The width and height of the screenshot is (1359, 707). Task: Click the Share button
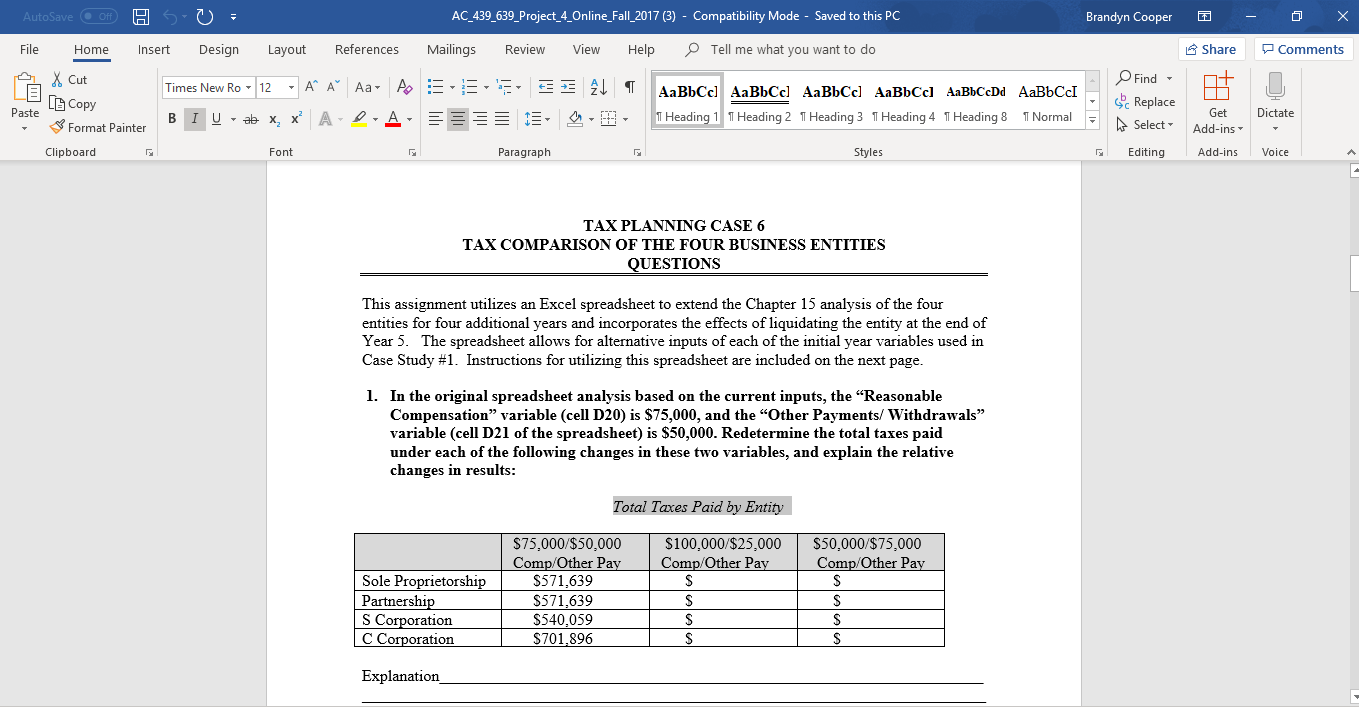tap(1210, 49)
